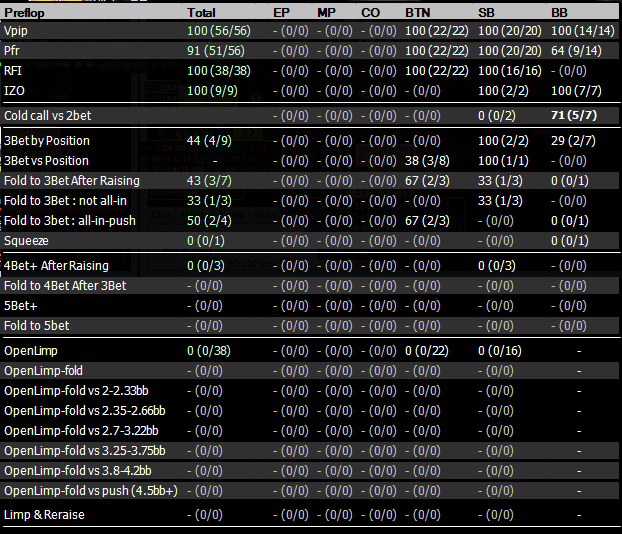Select the Pfr row label
This screenshot has width=622, height=534.
point(12,51)
